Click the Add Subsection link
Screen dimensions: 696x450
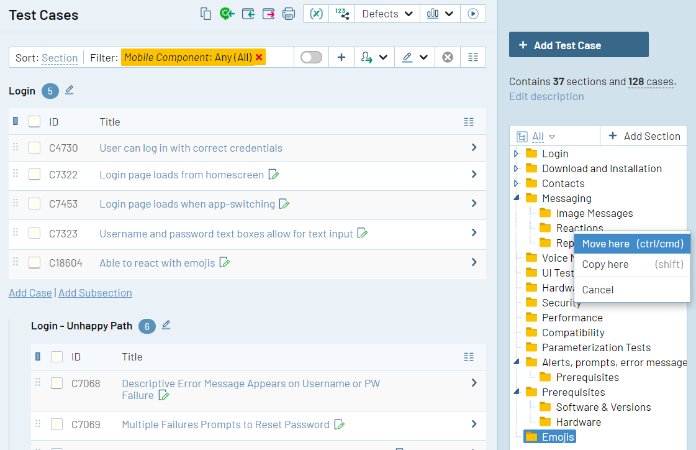pyautogui.click(x=95, y=293)
